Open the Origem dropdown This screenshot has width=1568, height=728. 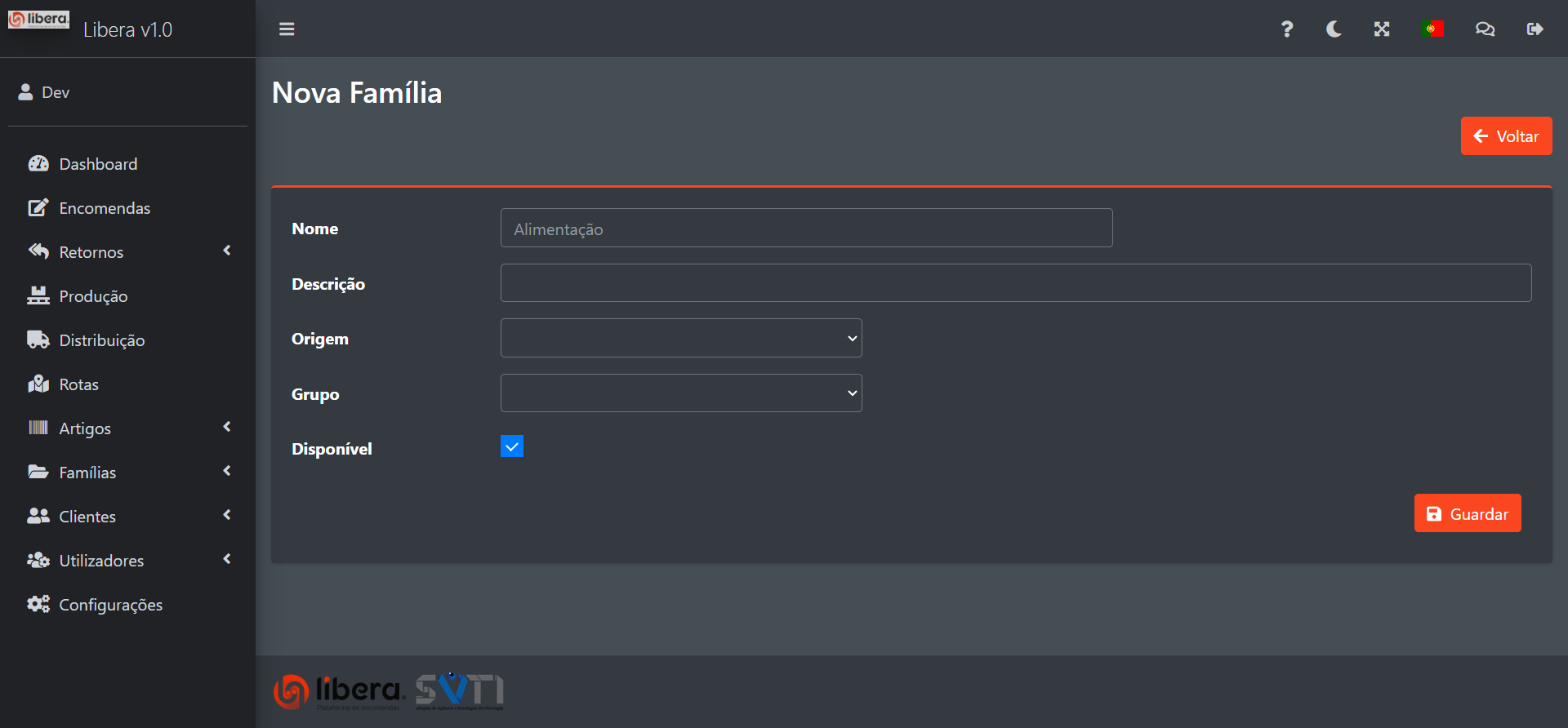point(681,338)
